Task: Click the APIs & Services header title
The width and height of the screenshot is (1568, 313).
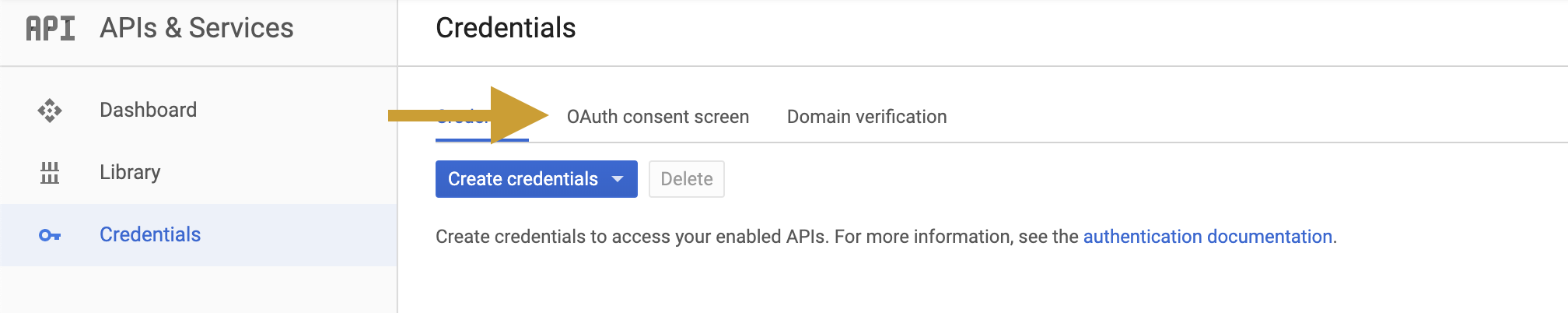Action: pyautogui.click(x=197, y=28)
